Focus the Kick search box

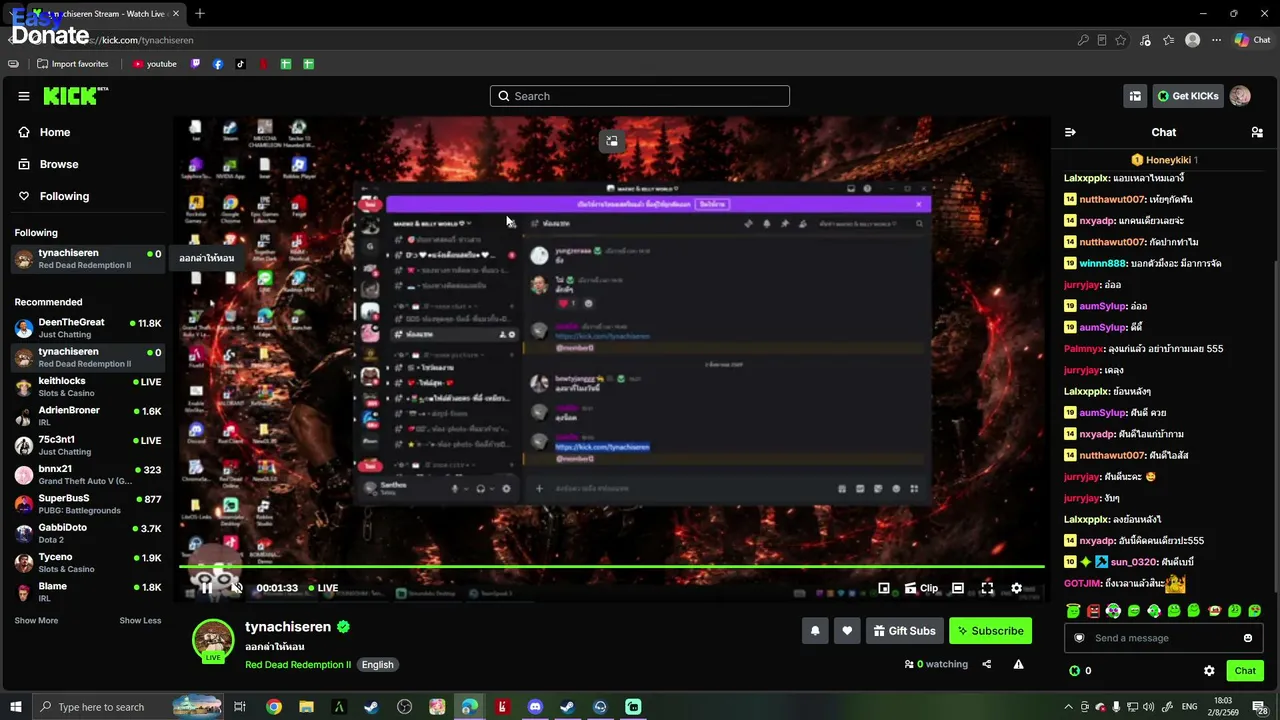click(x=640, y=96)
